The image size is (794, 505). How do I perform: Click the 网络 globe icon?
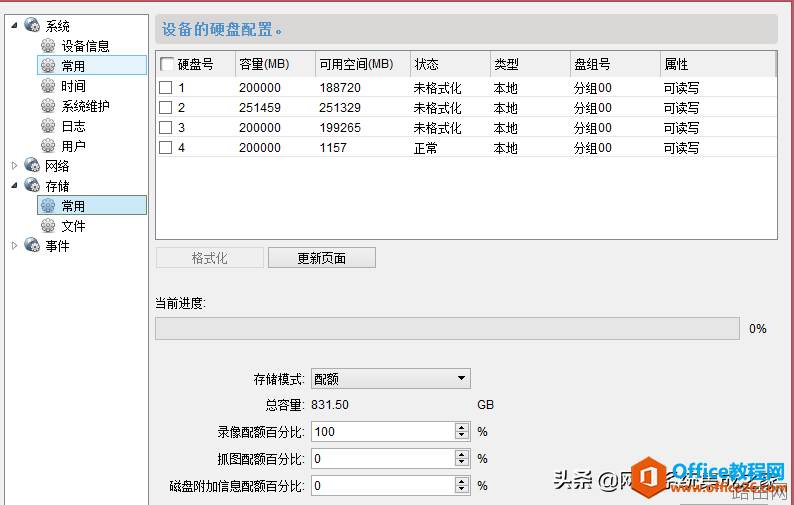(x=32, y=165)
